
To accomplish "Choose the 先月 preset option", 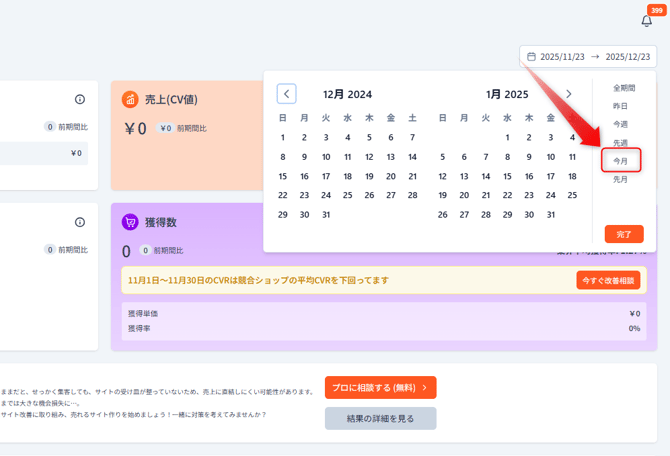I will click(621, 179).
